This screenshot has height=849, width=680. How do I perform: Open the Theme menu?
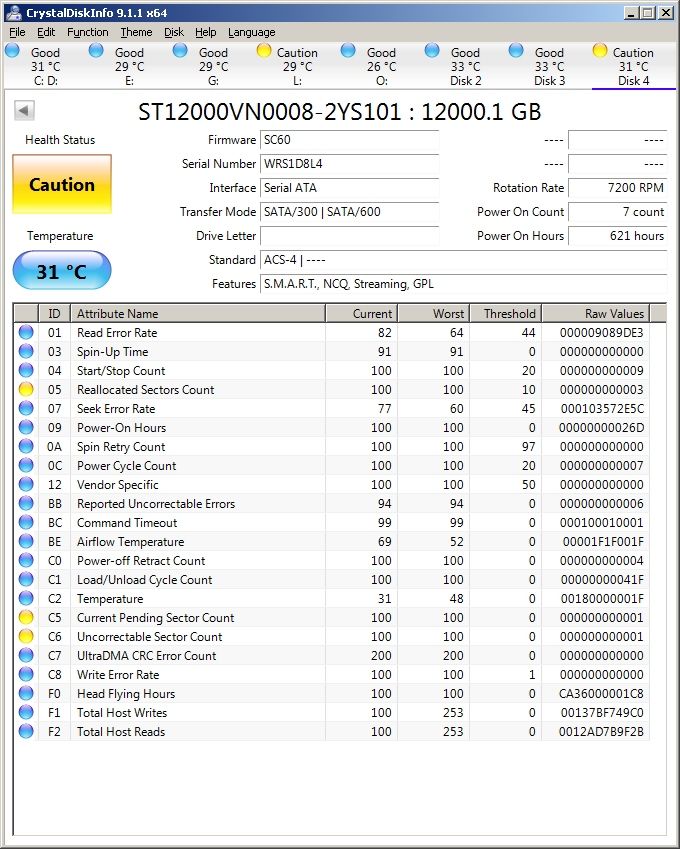point(136,32)
